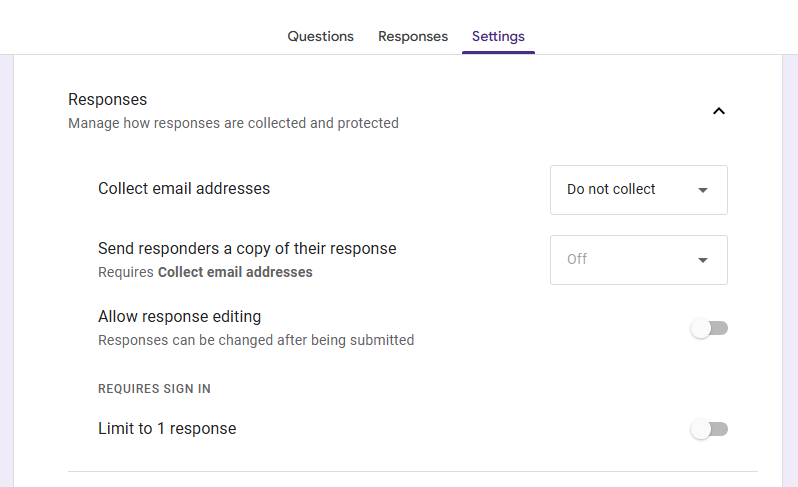798x487 pixels.
Task: Click Send responders a copy label
Action: tap(247, 248)
